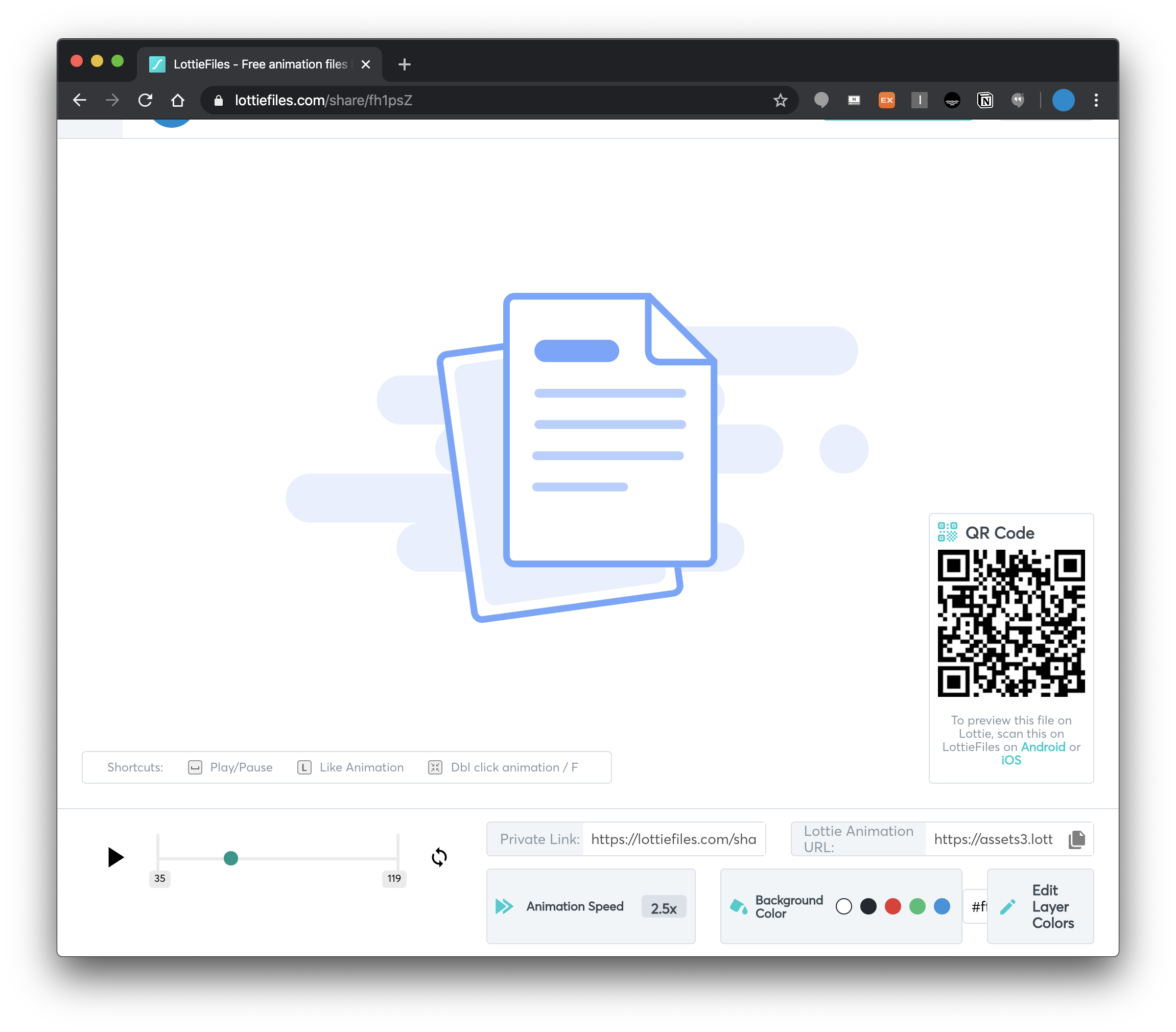Screen dimensions: 1176x1032
Task: Go forward in browser history
Action: (x=113, y=100)
